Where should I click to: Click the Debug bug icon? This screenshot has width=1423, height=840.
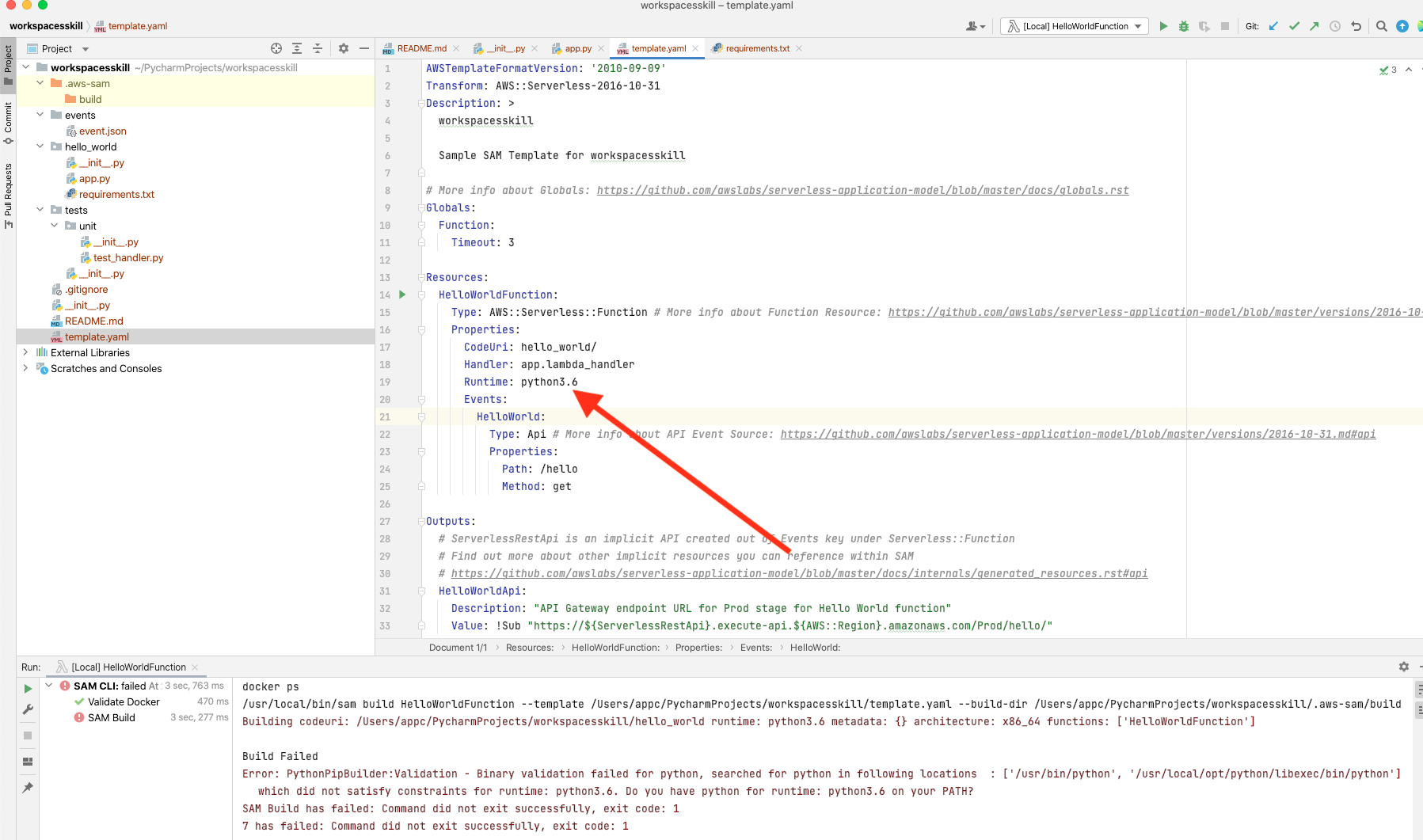point(1184,26)
